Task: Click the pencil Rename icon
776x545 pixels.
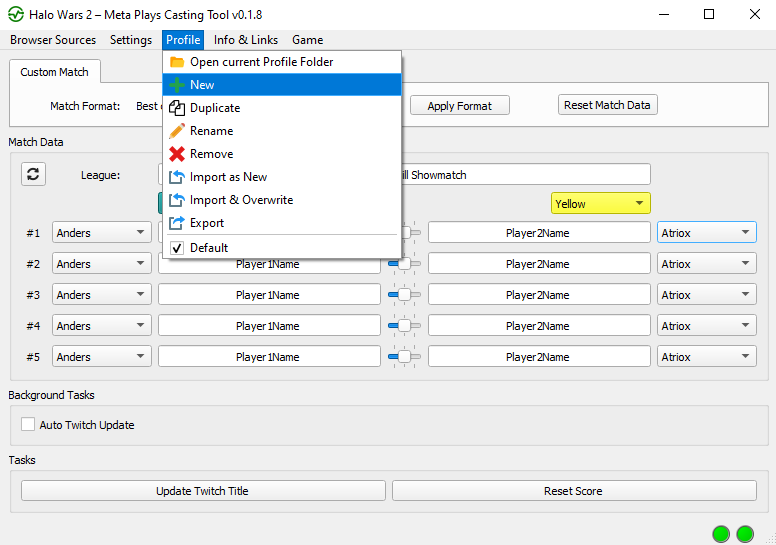Action: tap(177, 131)
